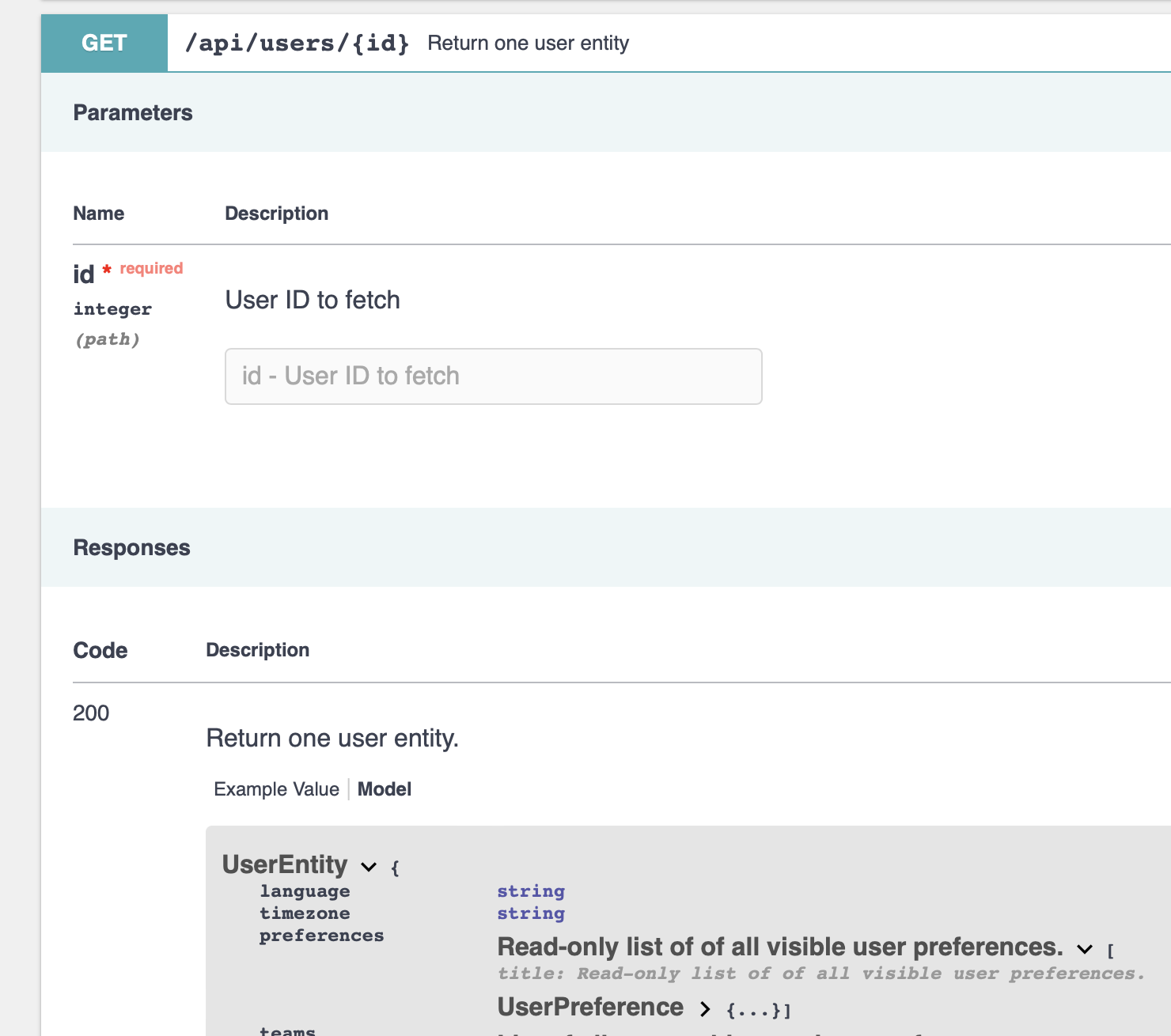Click the teams property in UserEntity
The height and width of the screenshot is (1036, 1171).
(288, 1030)
